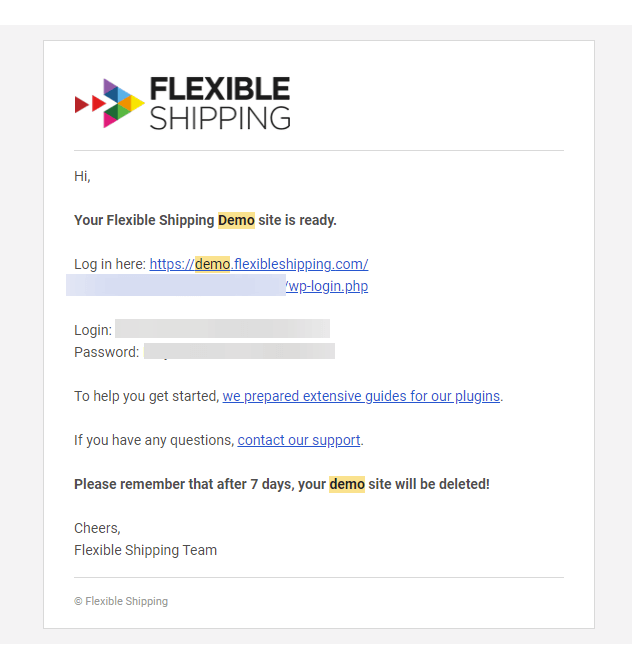Click the two red triangles in logo
632x670 pixels.
pos(90,104)
